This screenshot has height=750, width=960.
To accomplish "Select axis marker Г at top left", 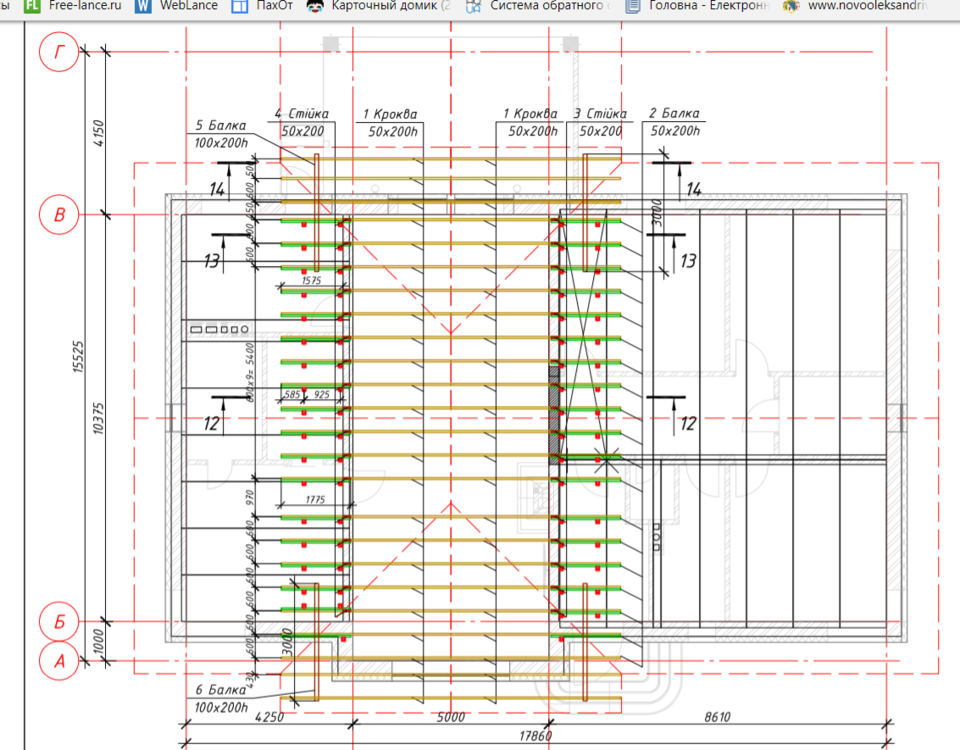I will [x=59, y=51].
